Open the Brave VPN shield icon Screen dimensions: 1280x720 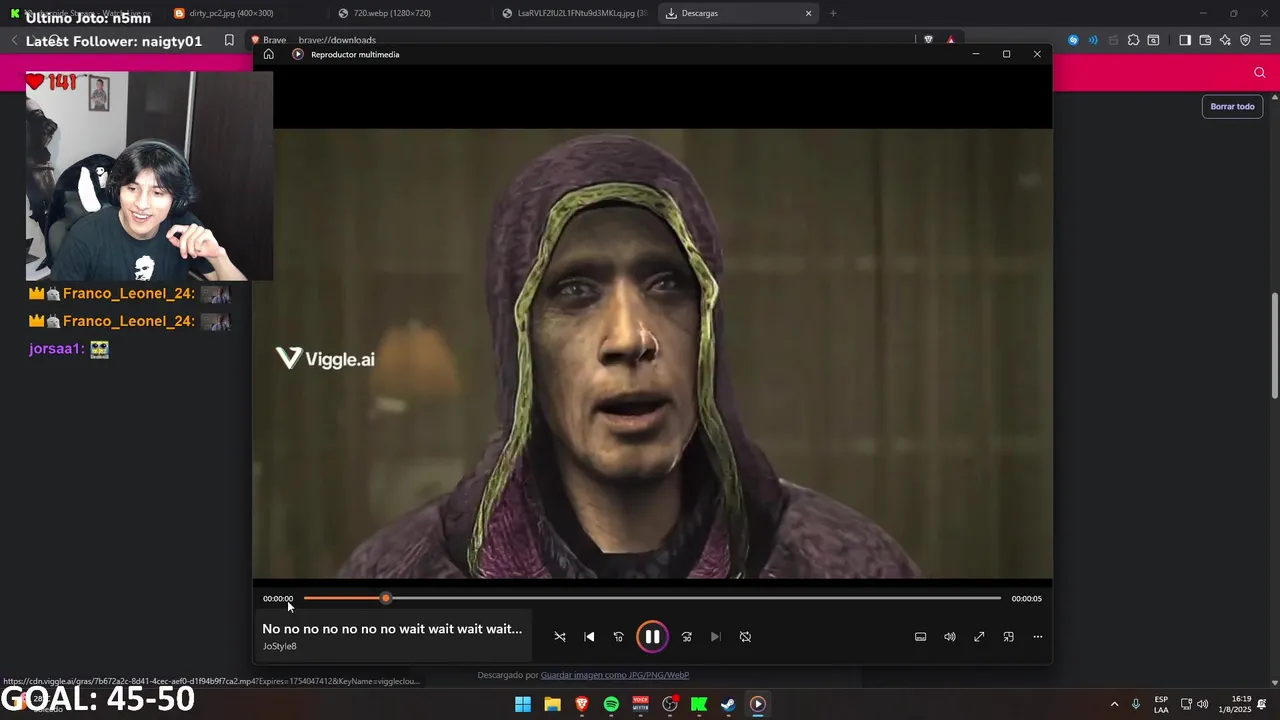click(x=1245, y=40)
